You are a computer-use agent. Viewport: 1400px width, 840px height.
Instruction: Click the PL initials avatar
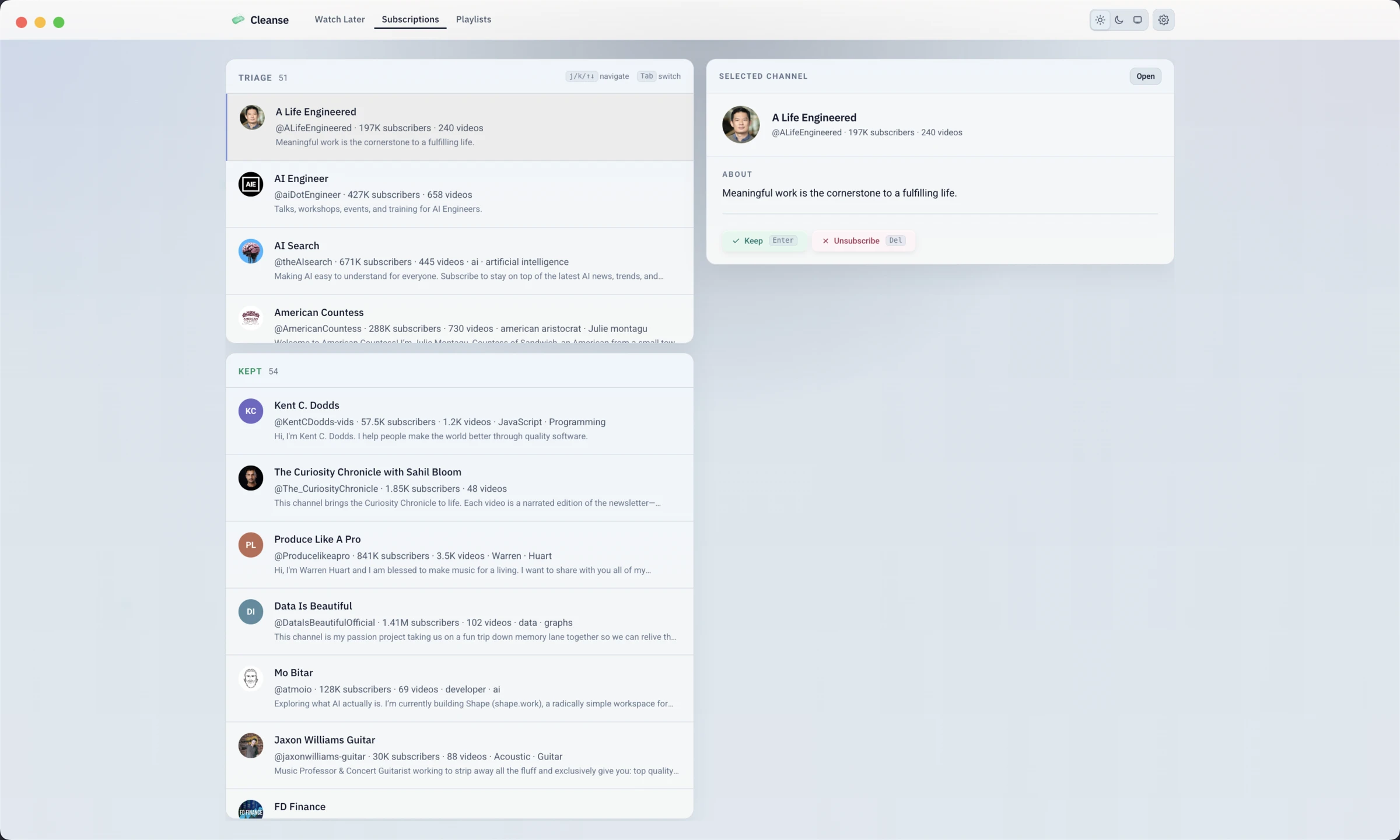pyautogui.click(x=251, y=545)
